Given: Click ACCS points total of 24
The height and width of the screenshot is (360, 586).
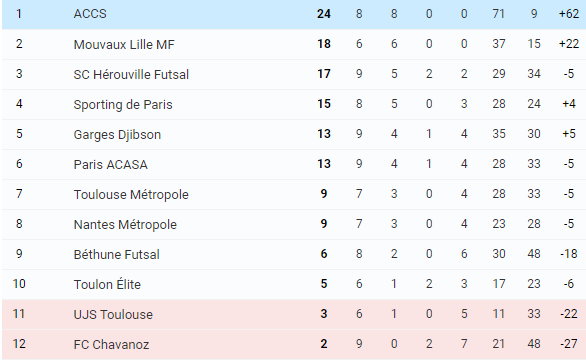Looking at the screenshot, I should (324, 14).
